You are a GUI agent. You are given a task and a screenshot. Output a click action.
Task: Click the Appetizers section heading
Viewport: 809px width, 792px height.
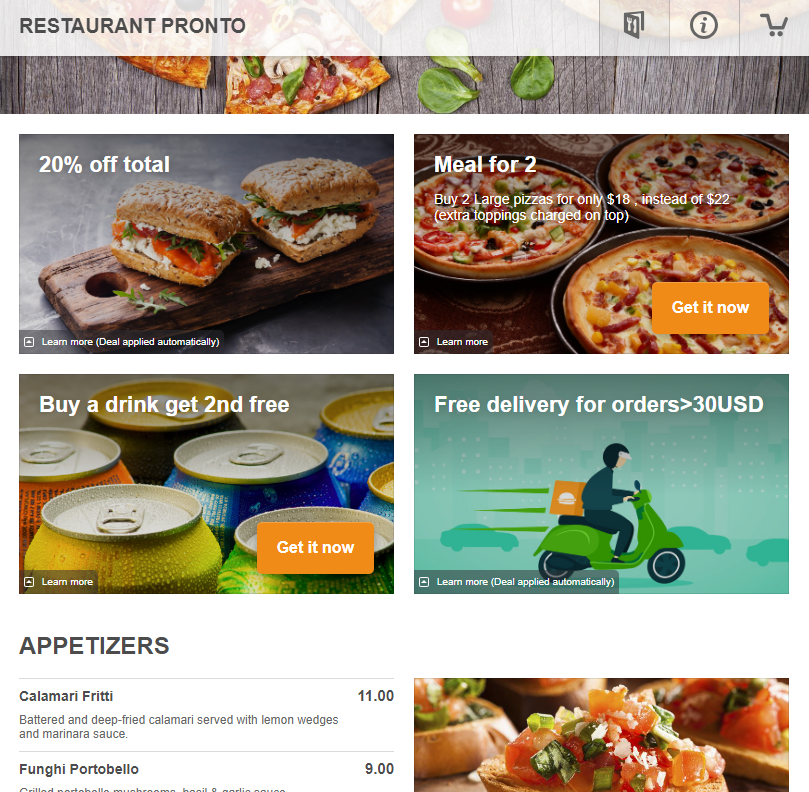click(x=94, y=645)
